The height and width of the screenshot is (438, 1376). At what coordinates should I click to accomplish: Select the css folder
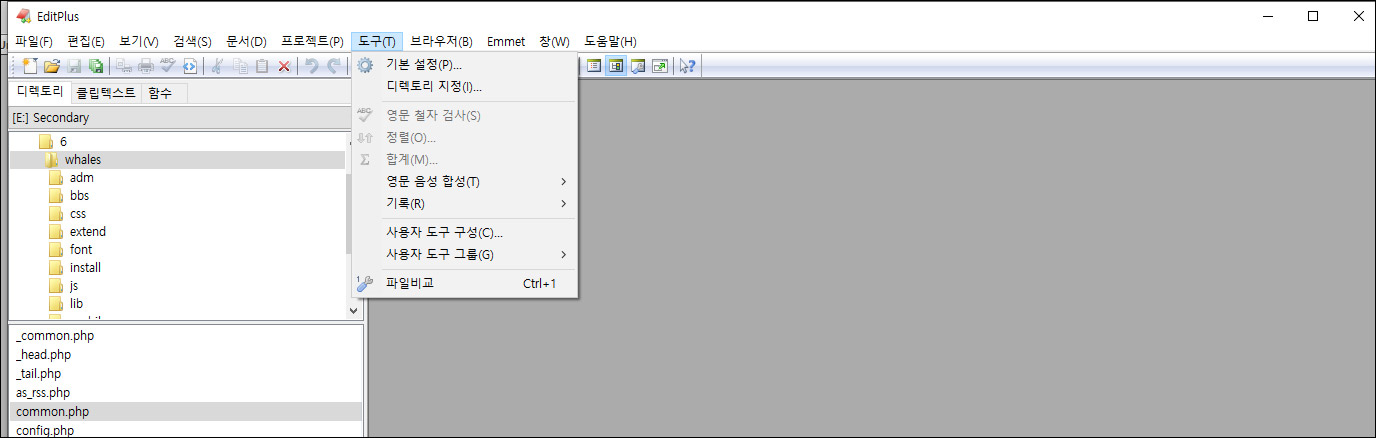tap(77, 214)
